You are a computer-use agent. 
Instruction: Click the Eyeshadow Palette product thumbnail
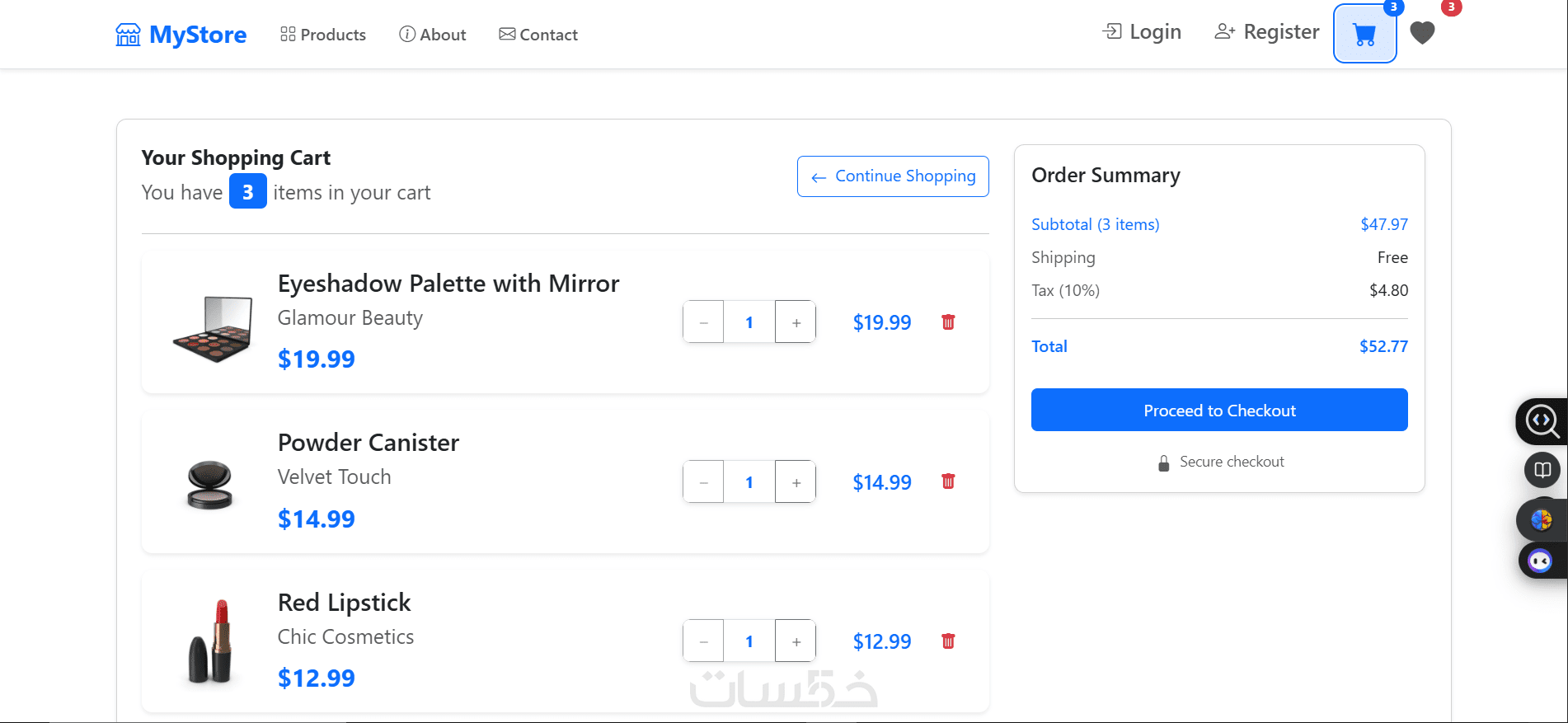pos(213,329)
